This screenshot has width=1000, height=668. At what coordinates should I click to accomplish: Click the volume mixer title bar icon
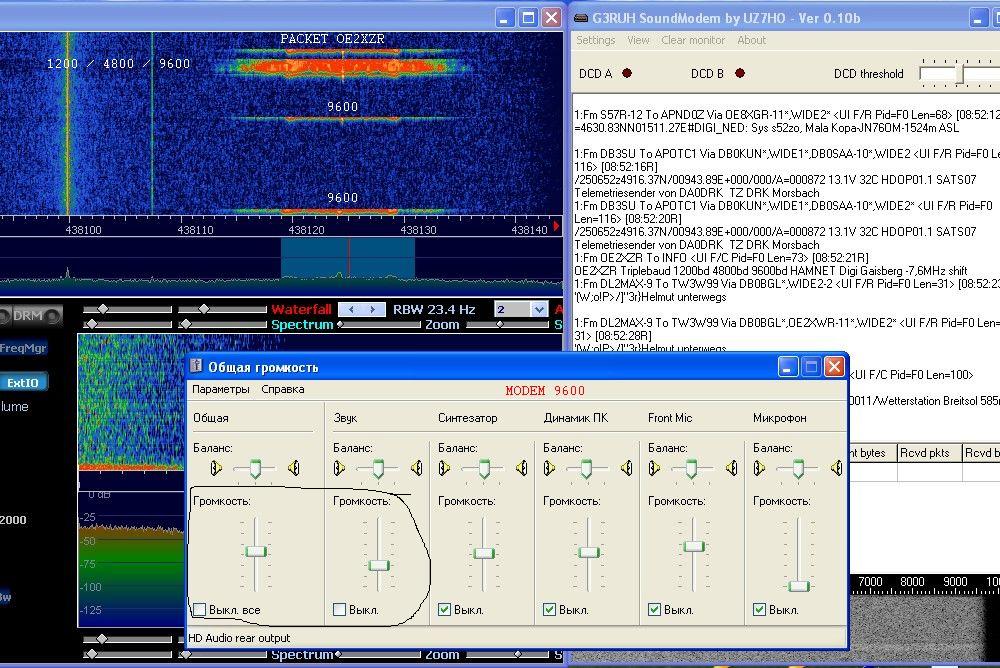point(196,367)
